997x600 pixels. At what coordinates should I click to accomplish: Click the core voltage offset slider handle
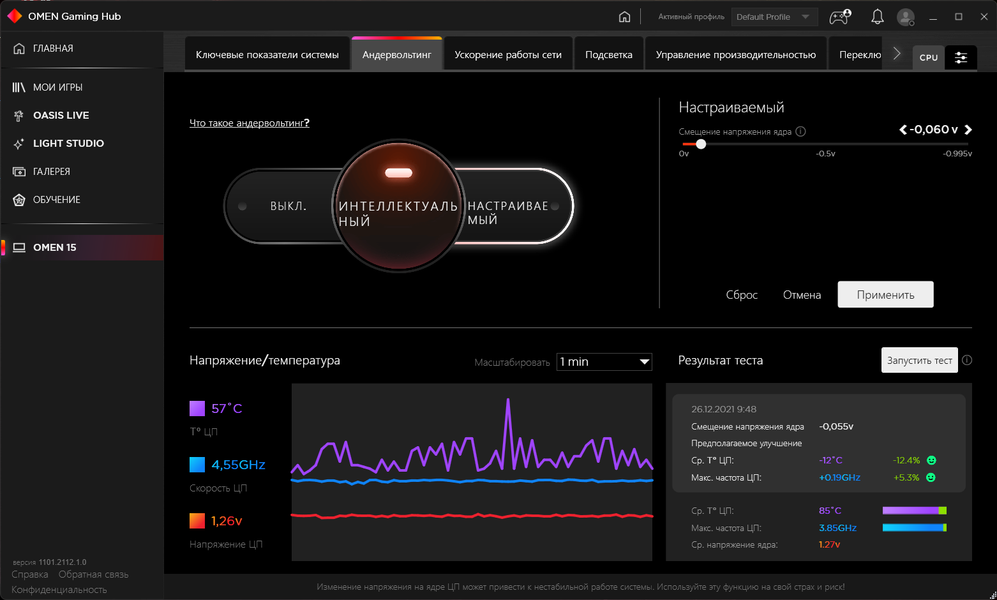701,144
